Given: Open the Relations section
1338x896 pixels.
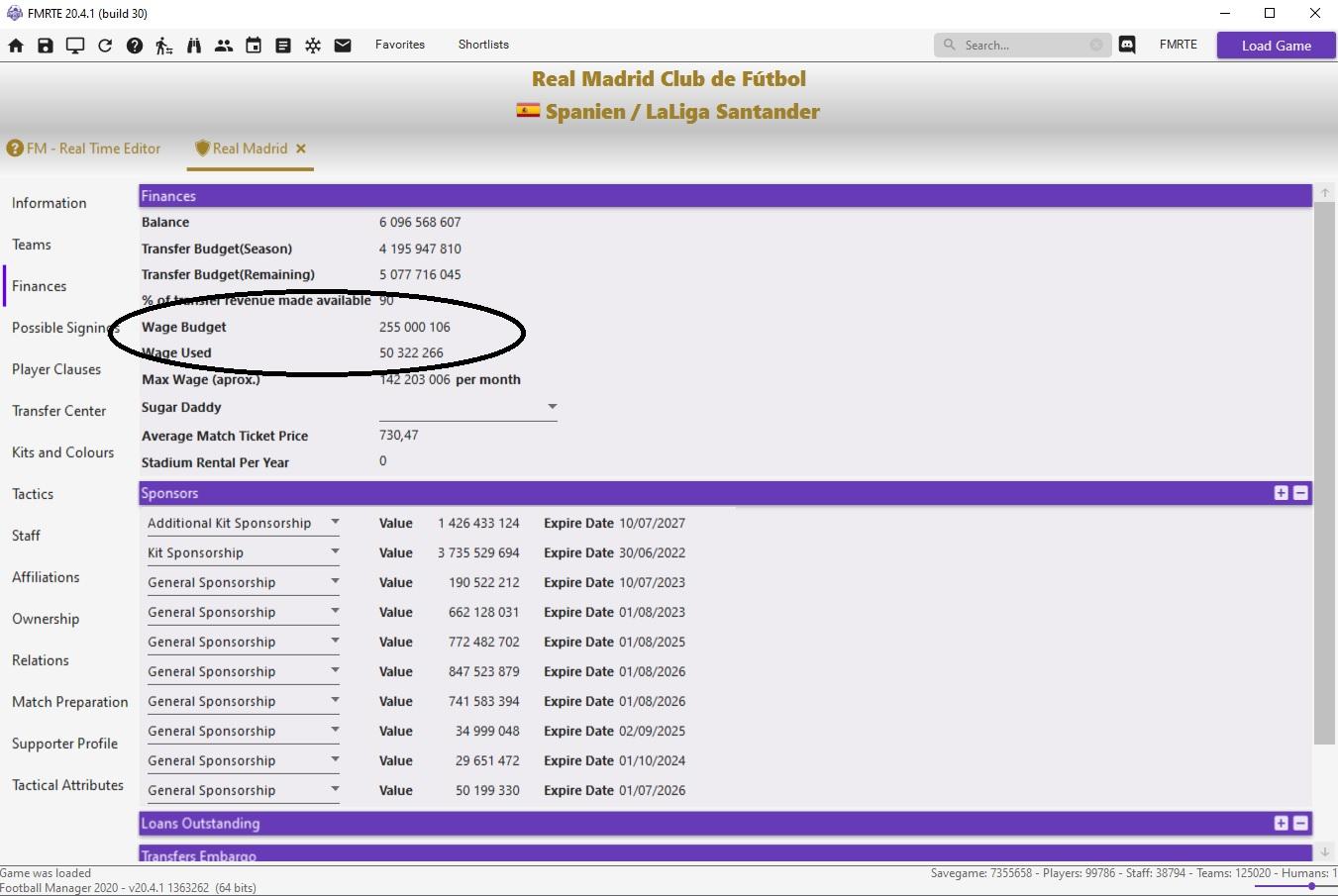Looking at the screenshot, I should (x=41, y=660).
